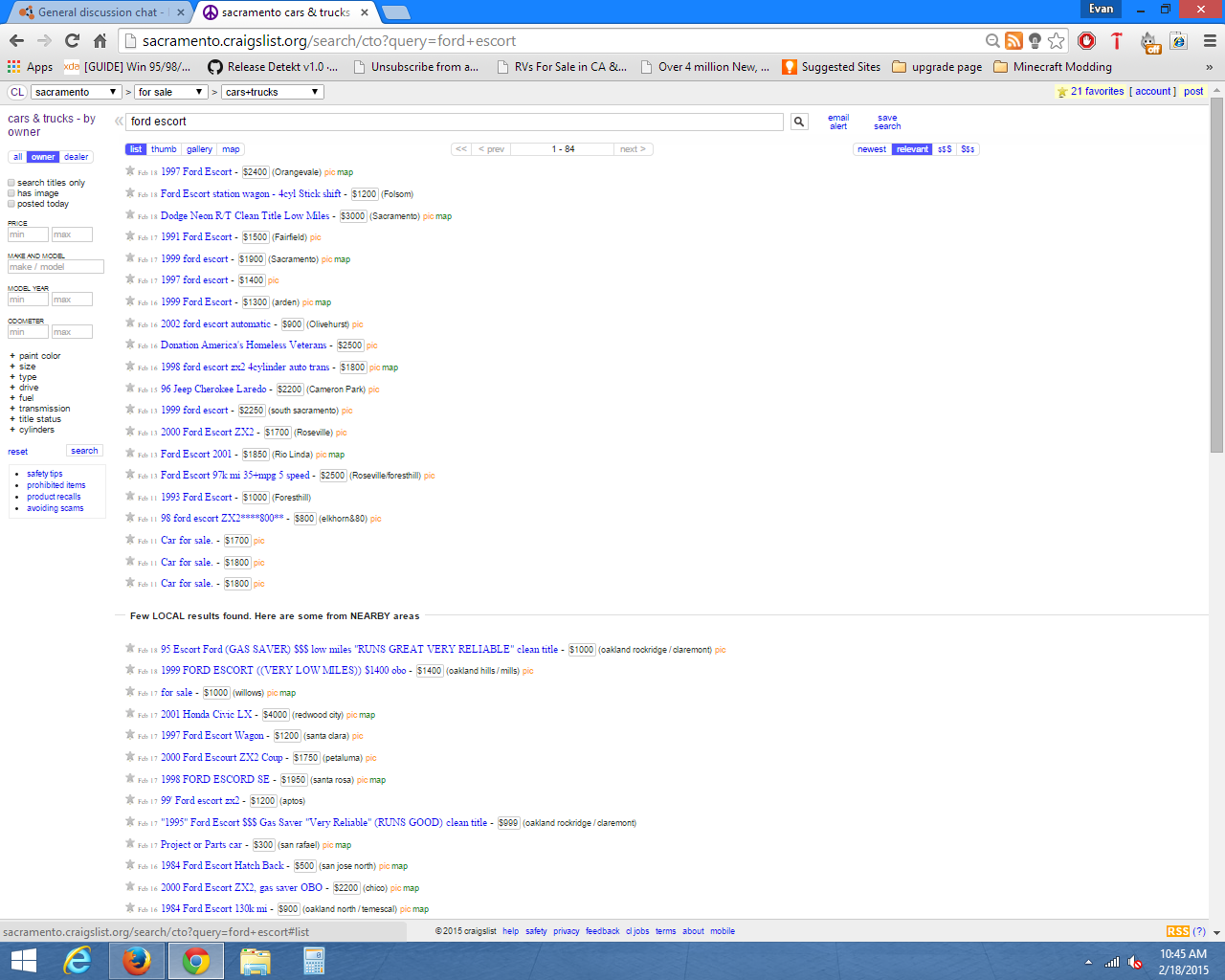Select the 'dealer' seller filter
This screenshot has width=1225, height=980.
[77, 157]
